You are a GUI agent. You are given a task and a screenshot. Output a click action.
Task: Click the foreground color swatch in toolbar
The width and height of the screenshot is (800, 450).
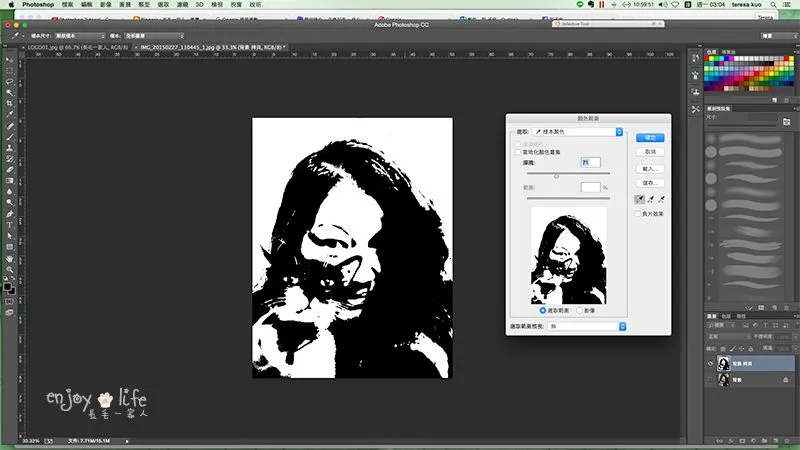7,287
